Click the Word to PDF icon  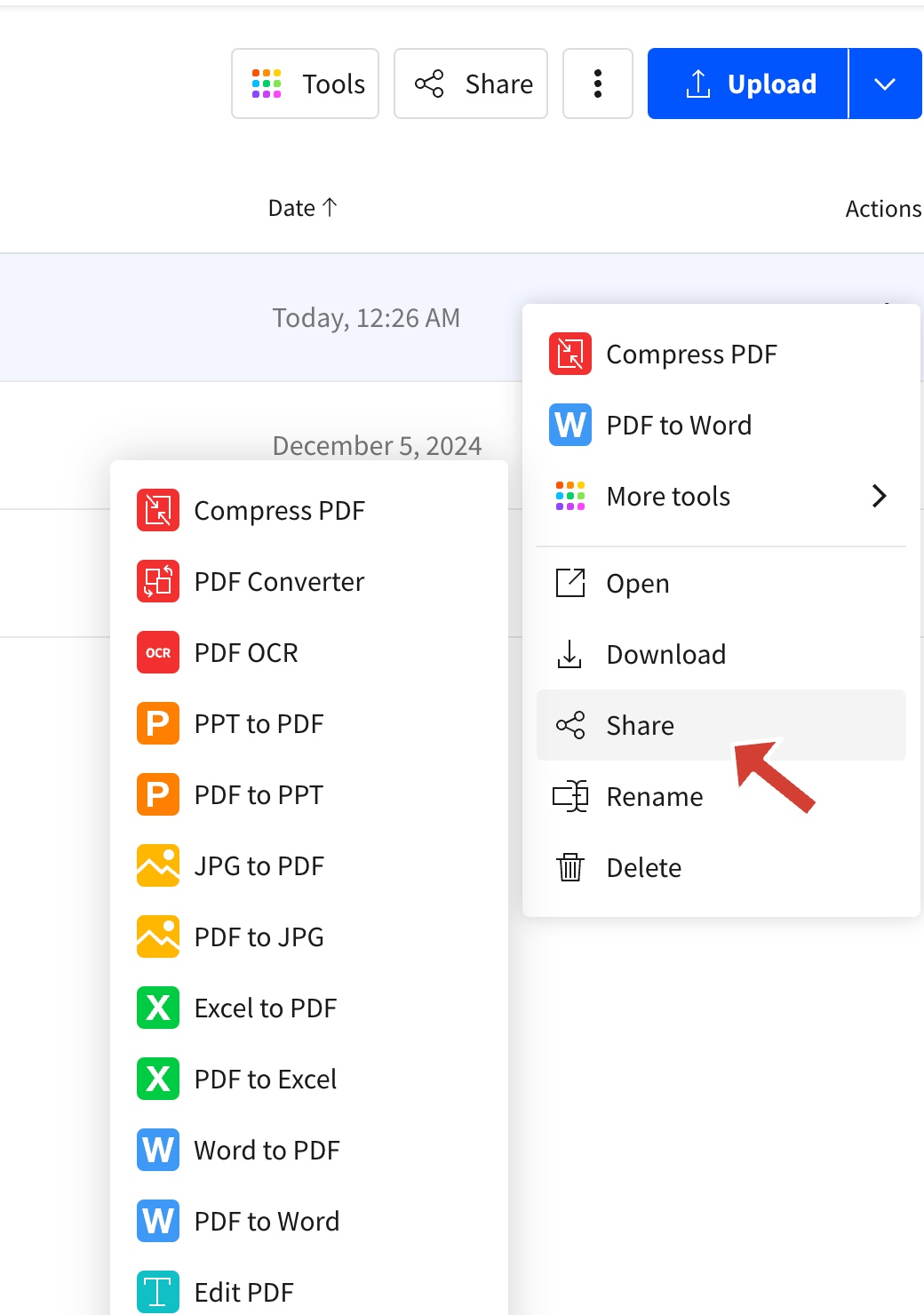pos(157,1150)
